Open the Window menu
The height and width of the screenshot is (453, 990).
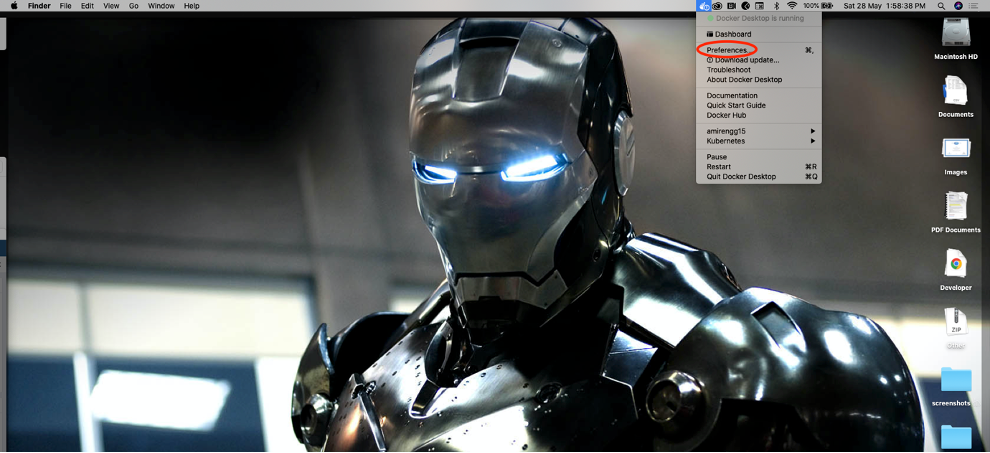pos(161,6)
